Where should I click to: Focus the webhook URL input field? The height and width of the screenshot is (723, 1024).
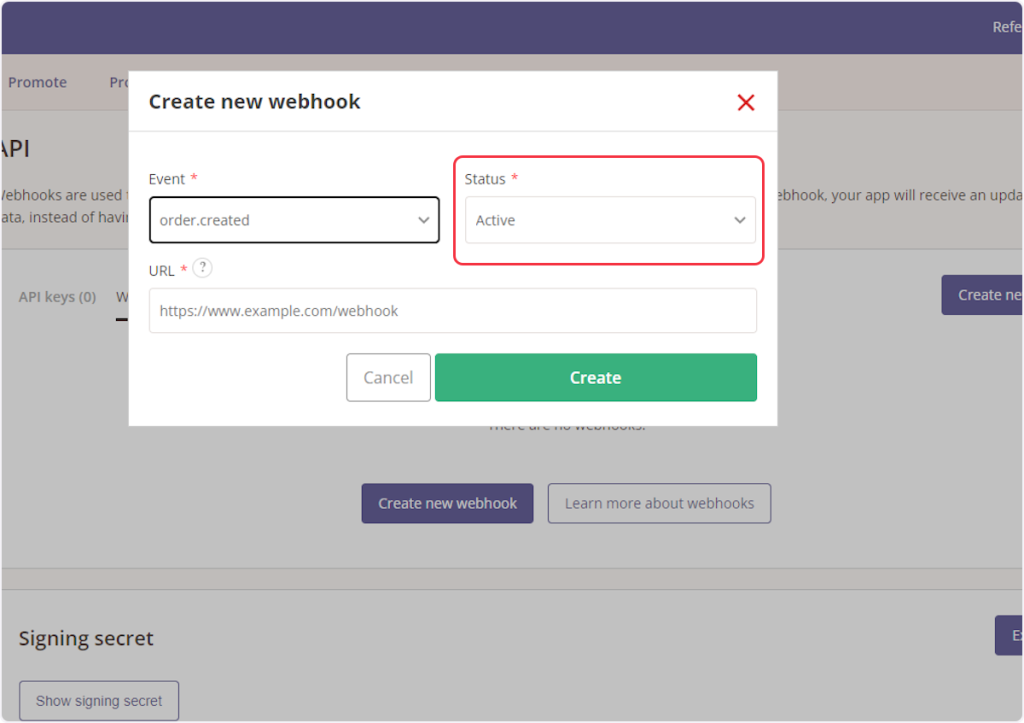coord(452,311)
